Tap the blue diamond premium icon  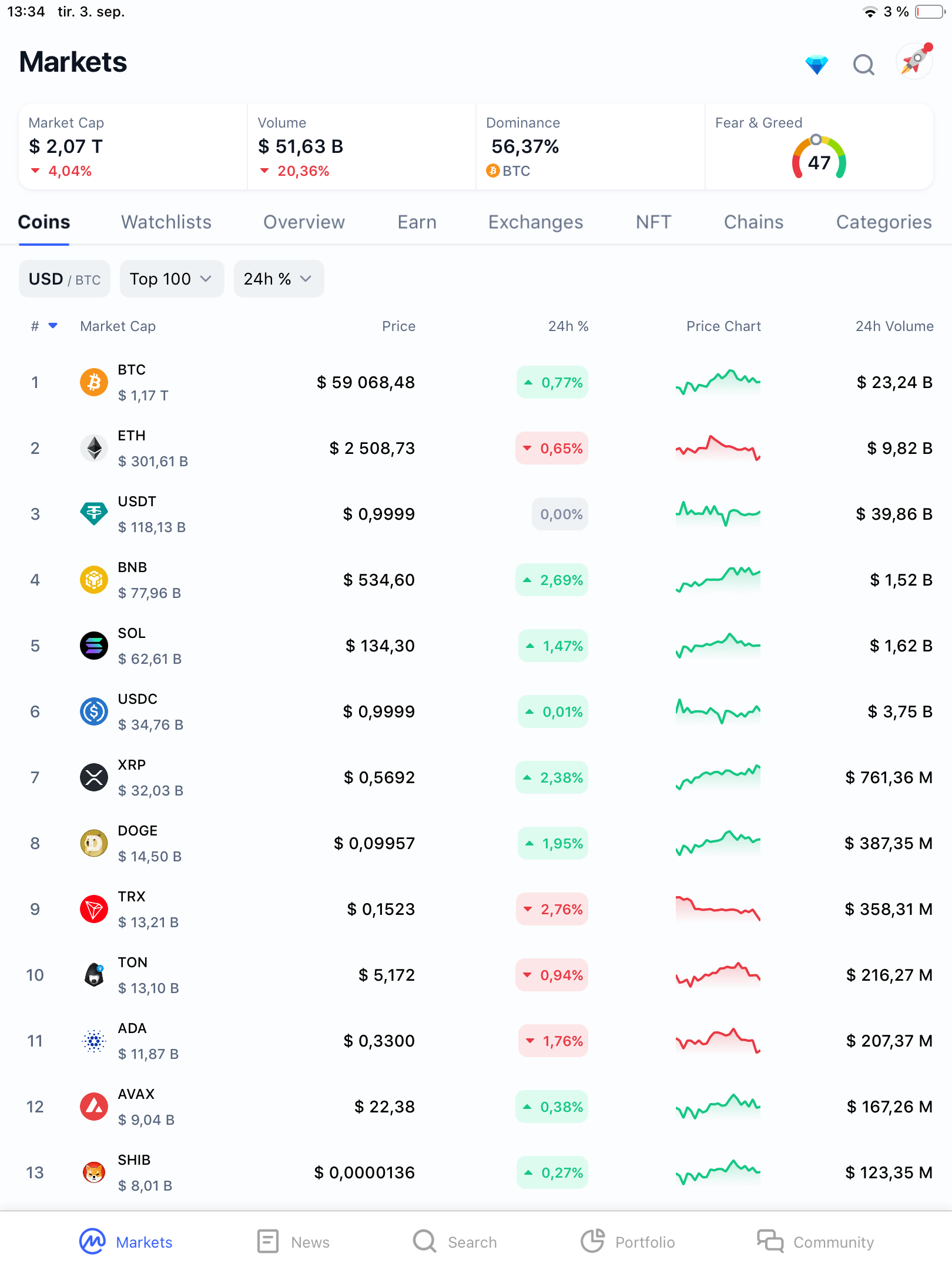(816, 64)
